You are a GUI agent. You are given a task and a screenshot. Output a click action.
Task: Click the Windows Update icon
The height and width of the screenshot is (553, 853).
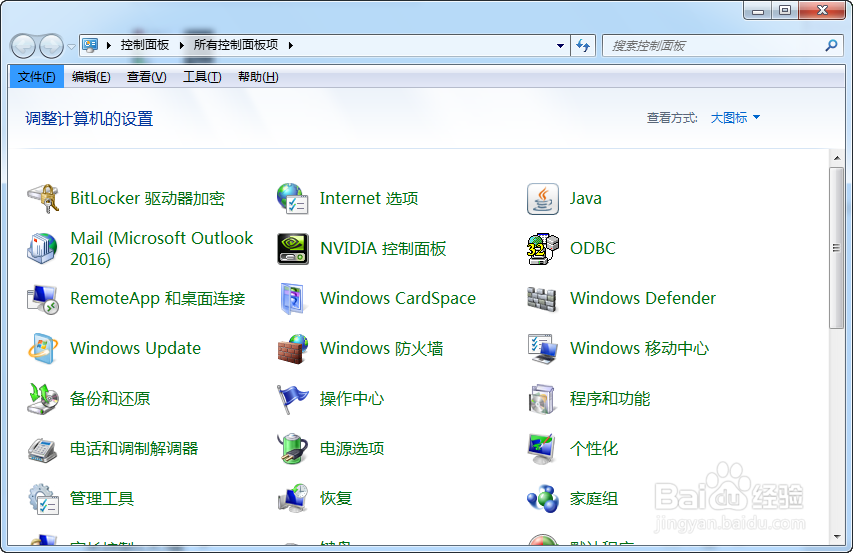(43, 349)
